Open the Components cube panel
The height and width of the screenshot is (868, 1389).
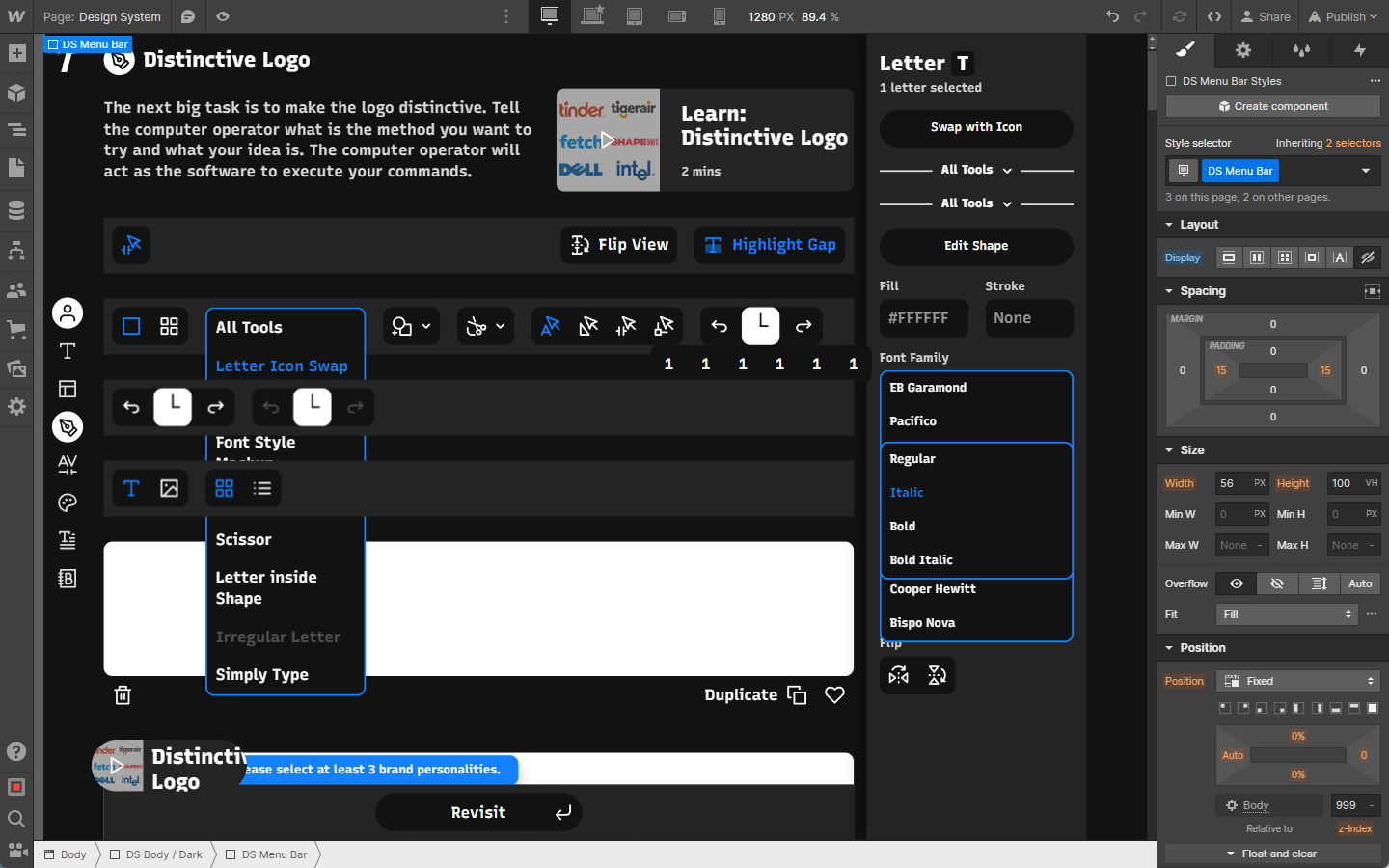pos(16,93)
